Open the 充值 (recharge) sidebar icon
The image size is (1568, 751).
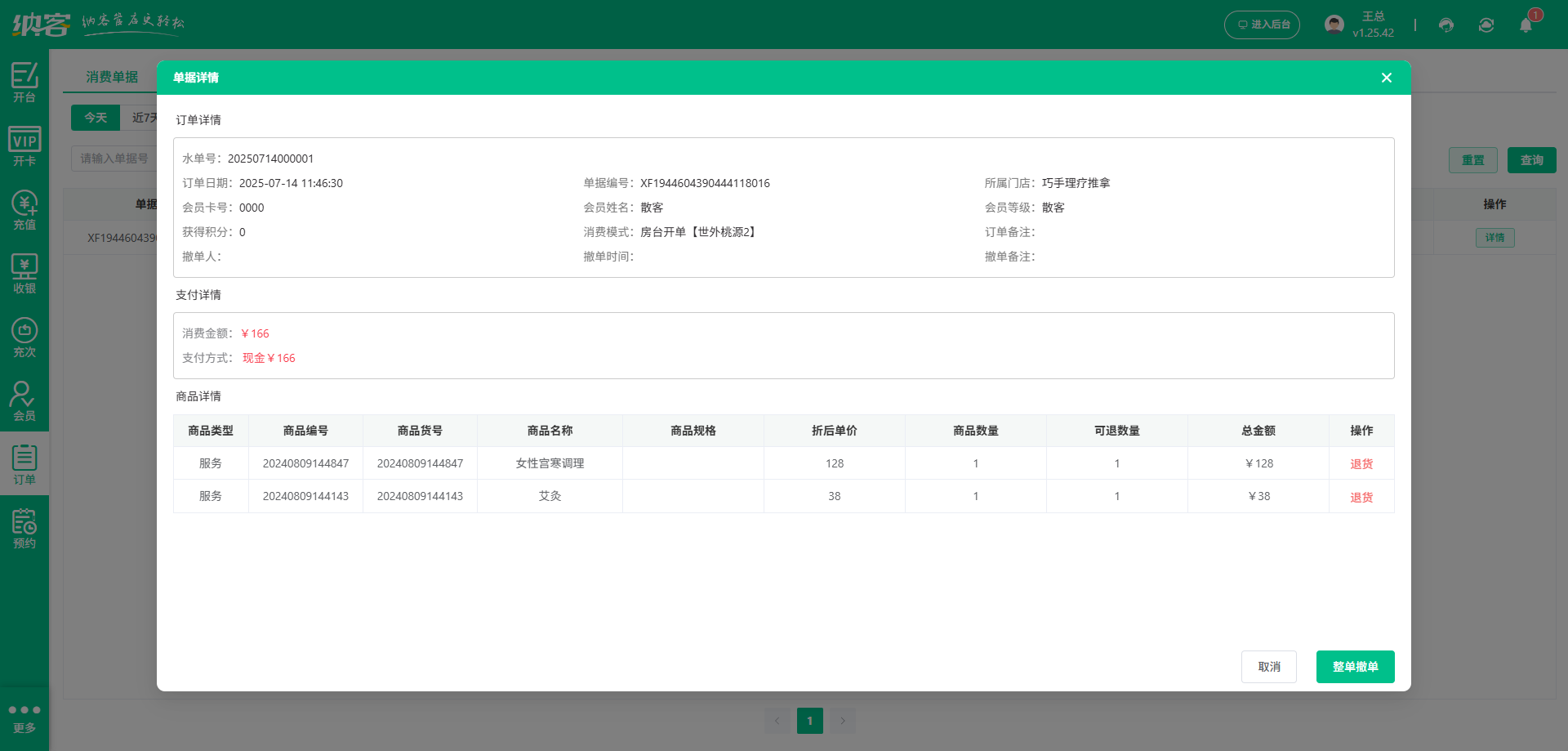[24, 208]
